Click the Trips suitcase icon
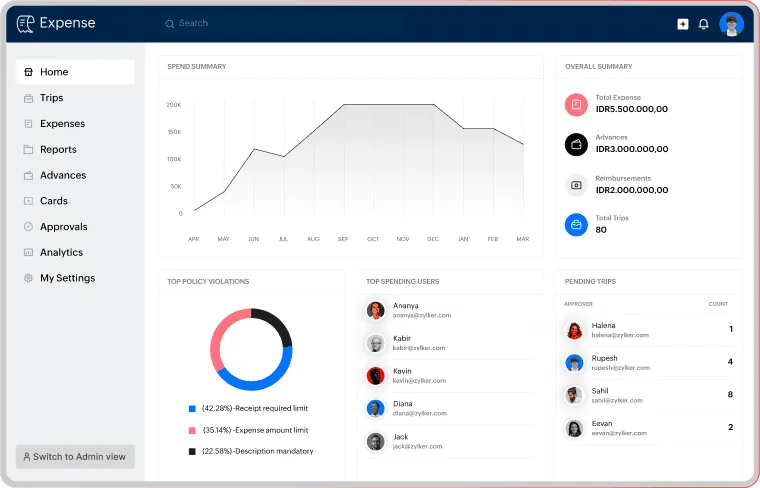Image resolution: width=760 pixels, height=488 pixels. (29, 98)
